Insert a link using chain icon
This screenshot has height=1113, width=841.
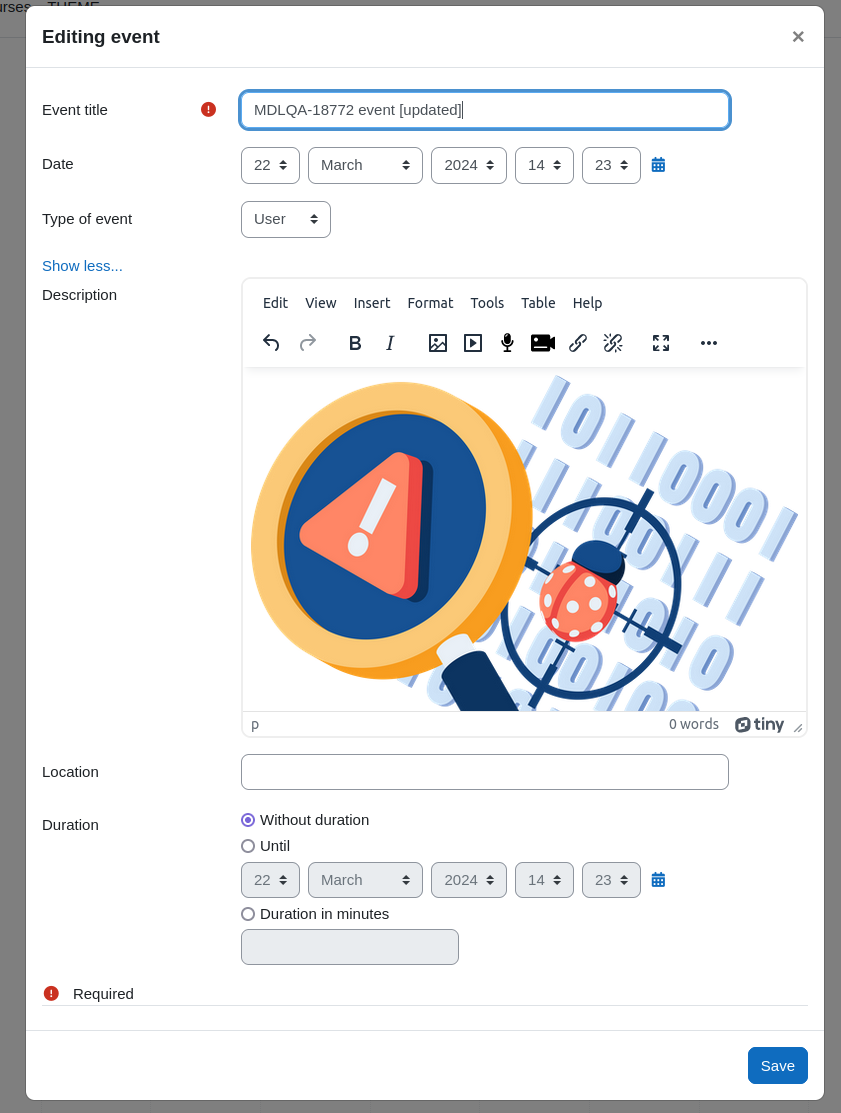pyautogui.click(x=578, y=343)
